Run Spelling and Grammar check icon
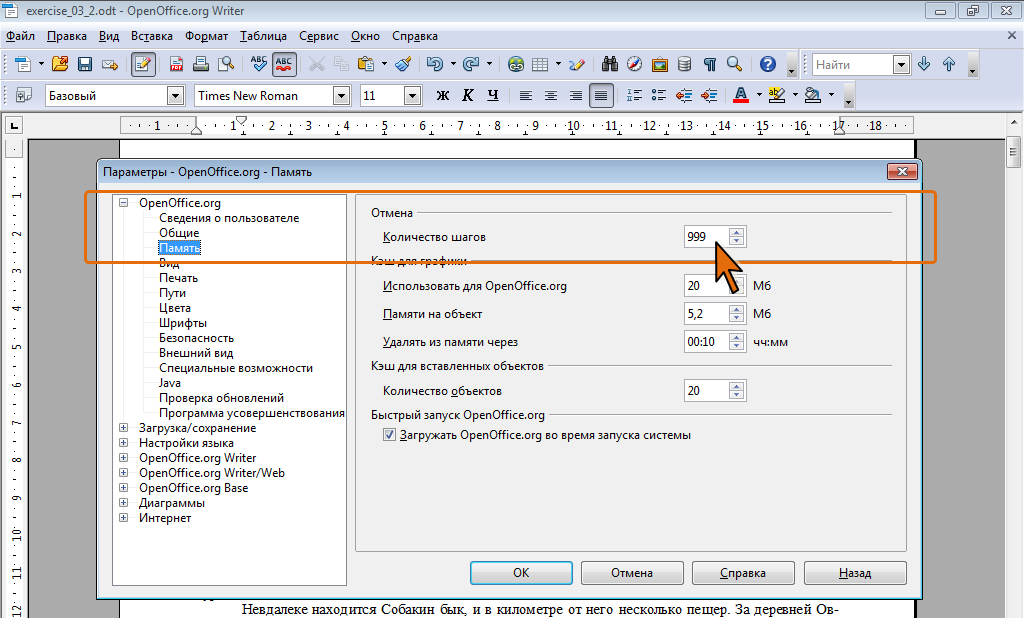Viewport: 1024px width, 618px height. (259, 64)
